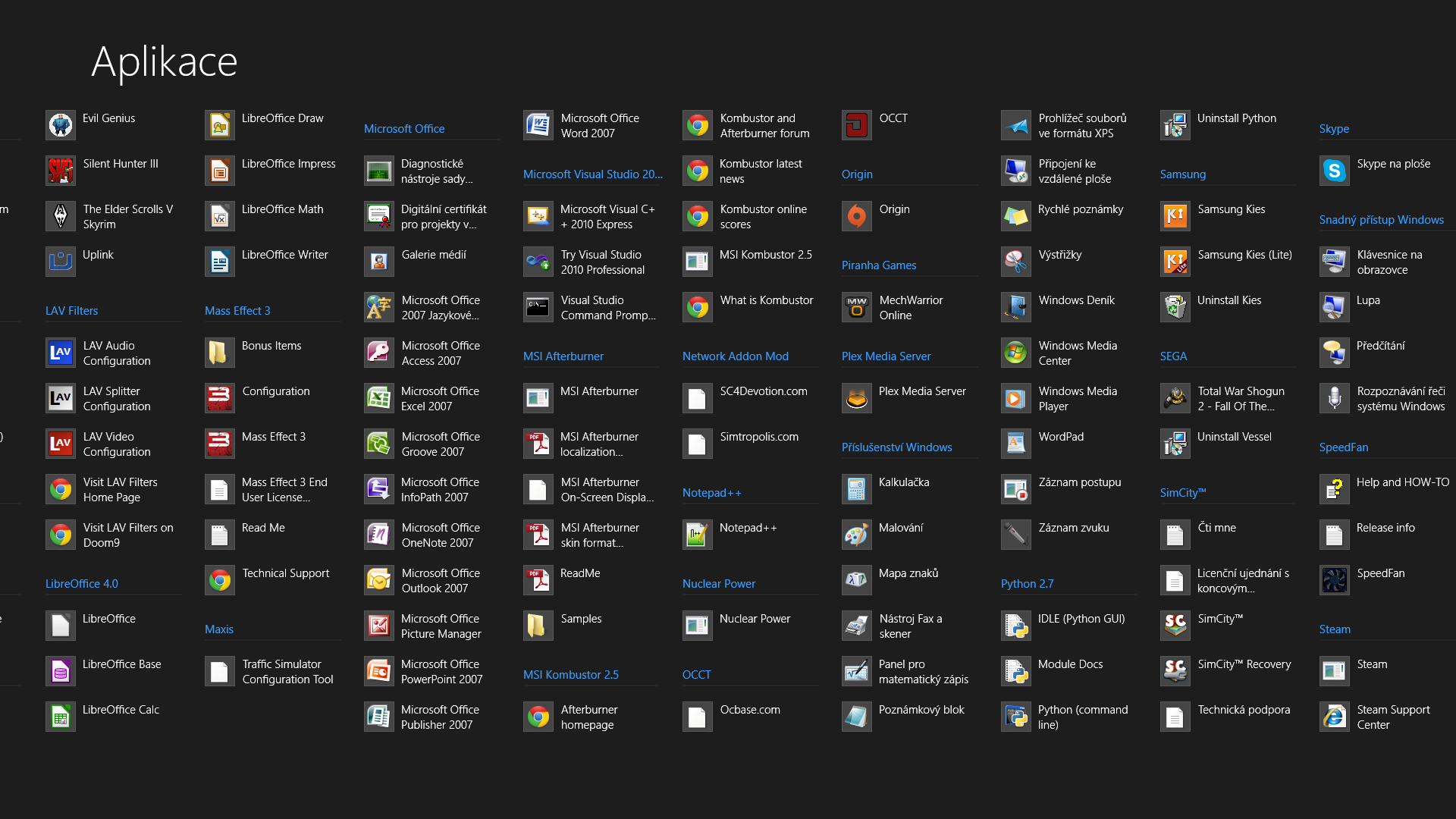Screen dimensions: 1456x819
Task: Open MechWarrior Online icon
Action: pos(857,307)
